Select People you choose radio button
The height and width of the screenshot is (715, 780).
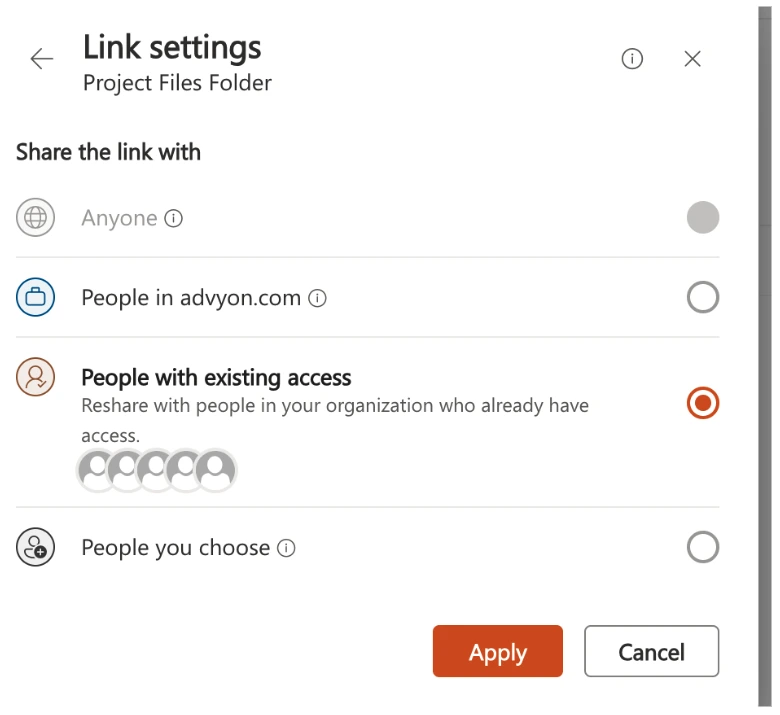703,547
